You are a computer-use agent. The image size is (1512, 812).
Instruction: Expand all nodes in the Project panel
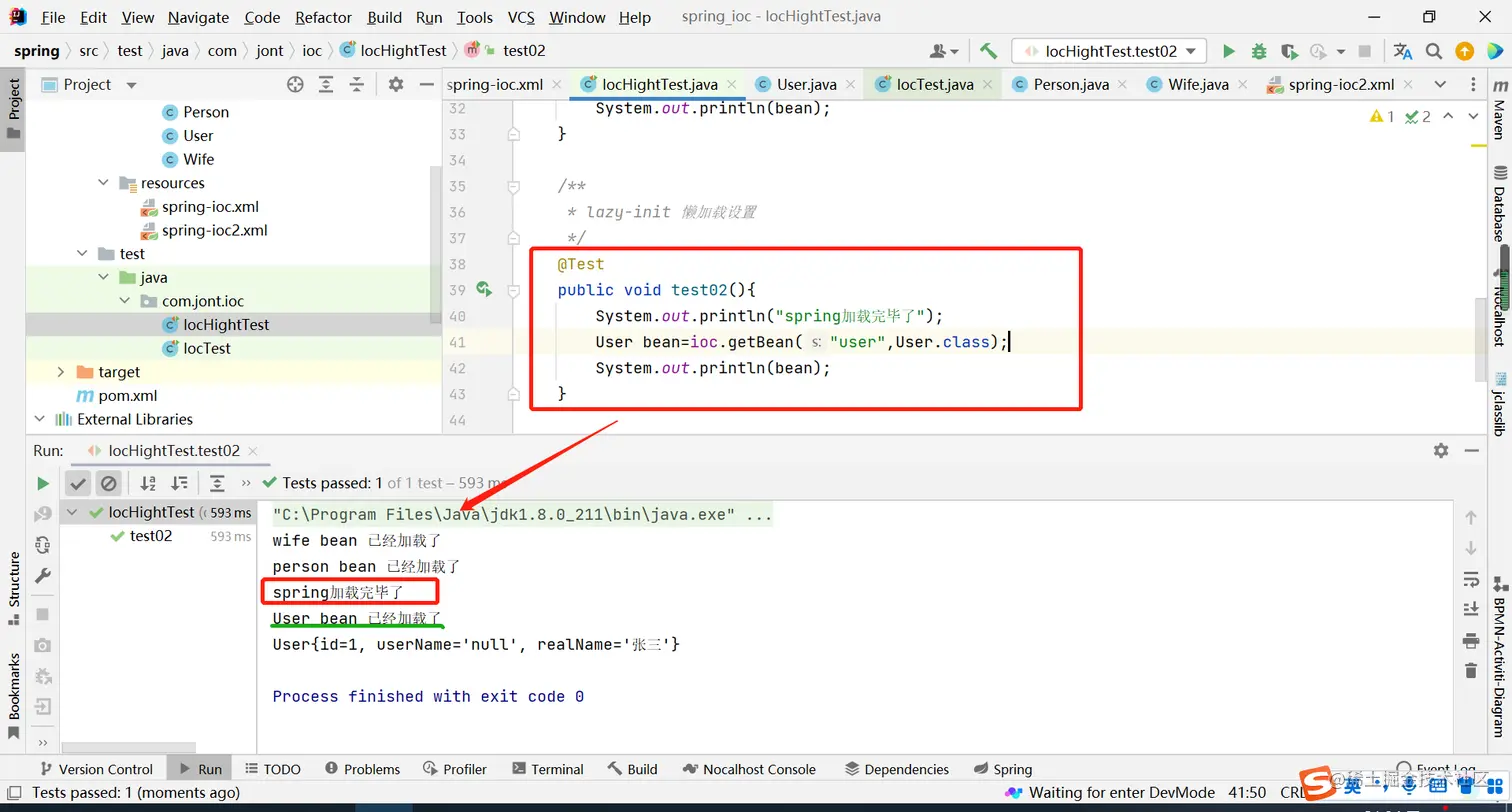[326, 85]
